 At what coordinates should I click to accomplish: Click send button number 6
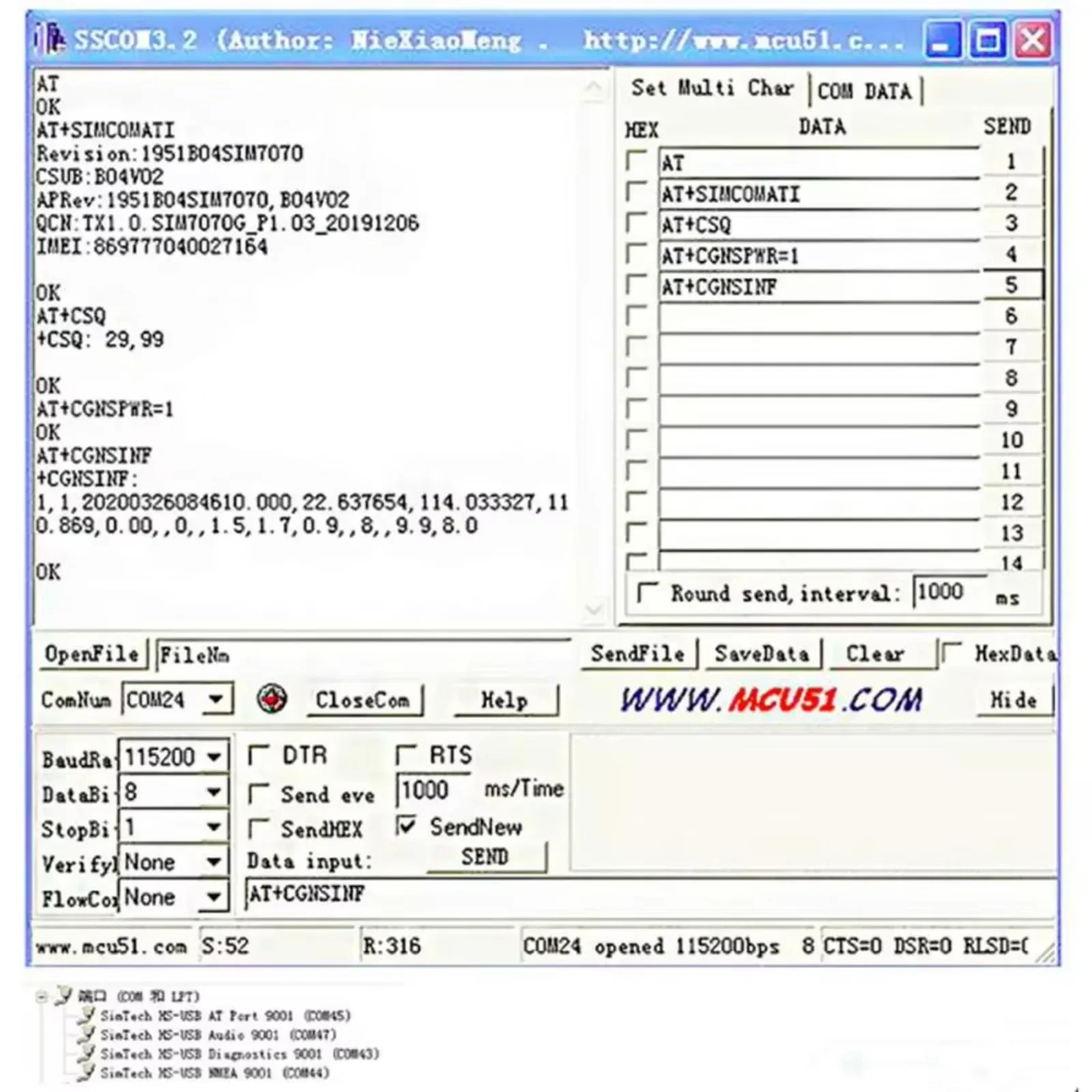tap(1011, 316)
